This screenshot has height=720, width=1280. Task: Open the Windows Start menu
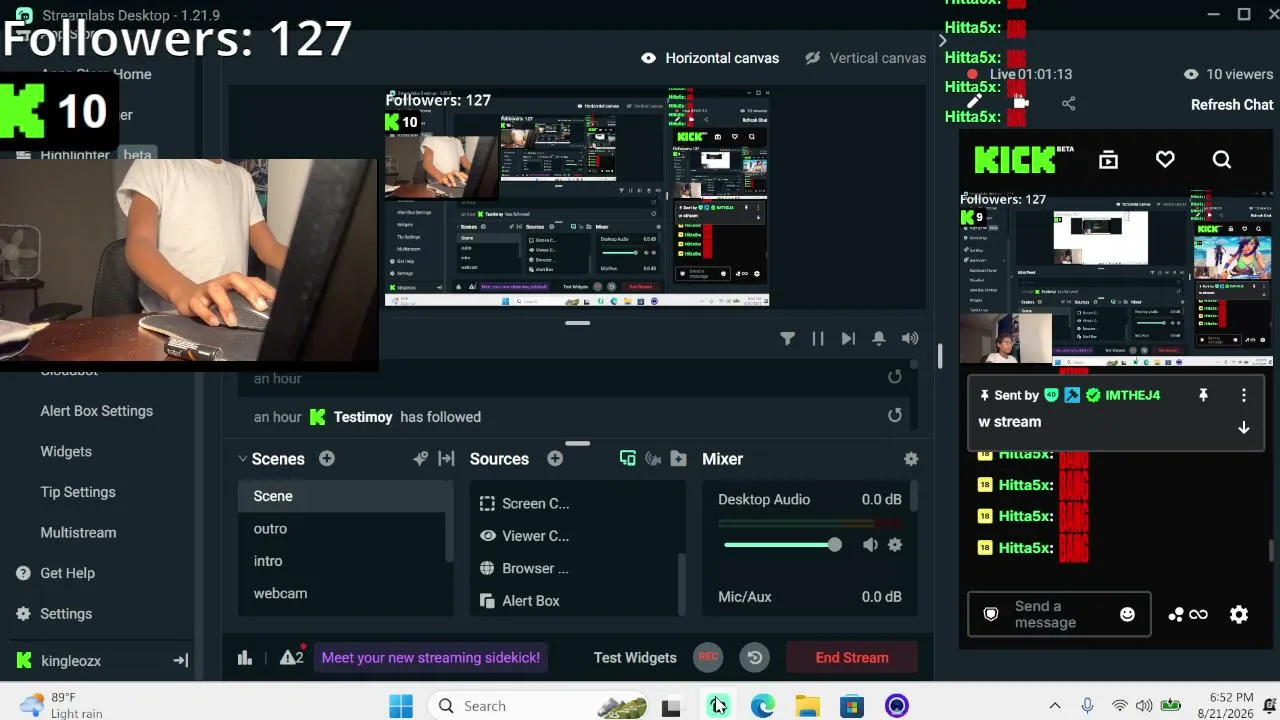(x=401, y=706)
